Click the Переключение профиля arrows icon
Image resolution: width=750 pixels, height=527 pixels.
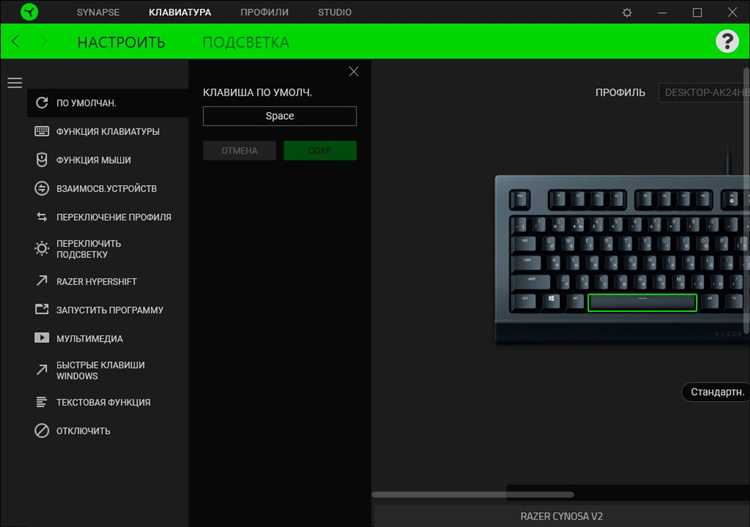pyautogui.click(x=42, y=217)
